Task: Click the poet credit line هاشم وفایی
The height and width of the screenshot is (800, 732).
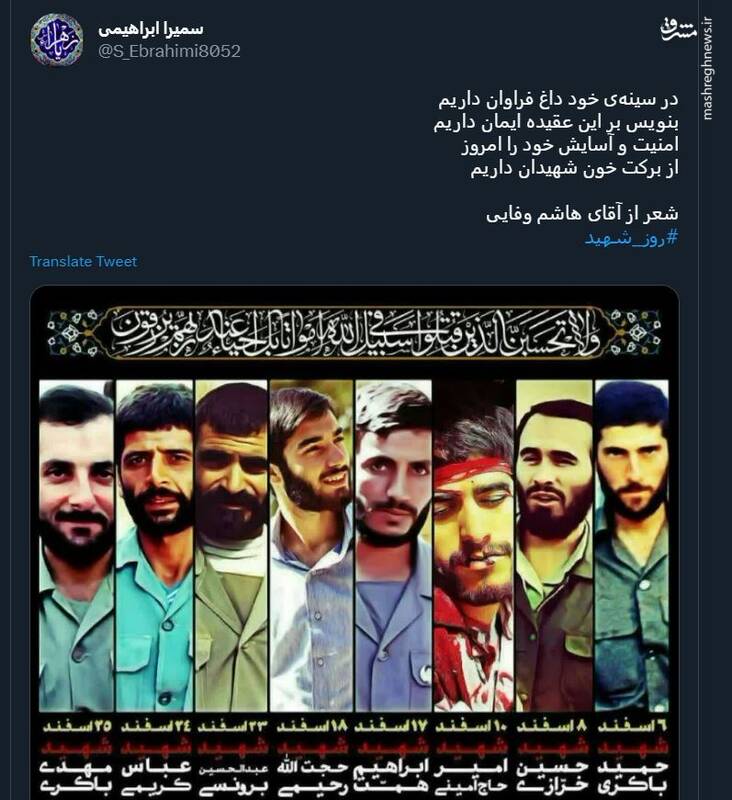Action: 582,214
